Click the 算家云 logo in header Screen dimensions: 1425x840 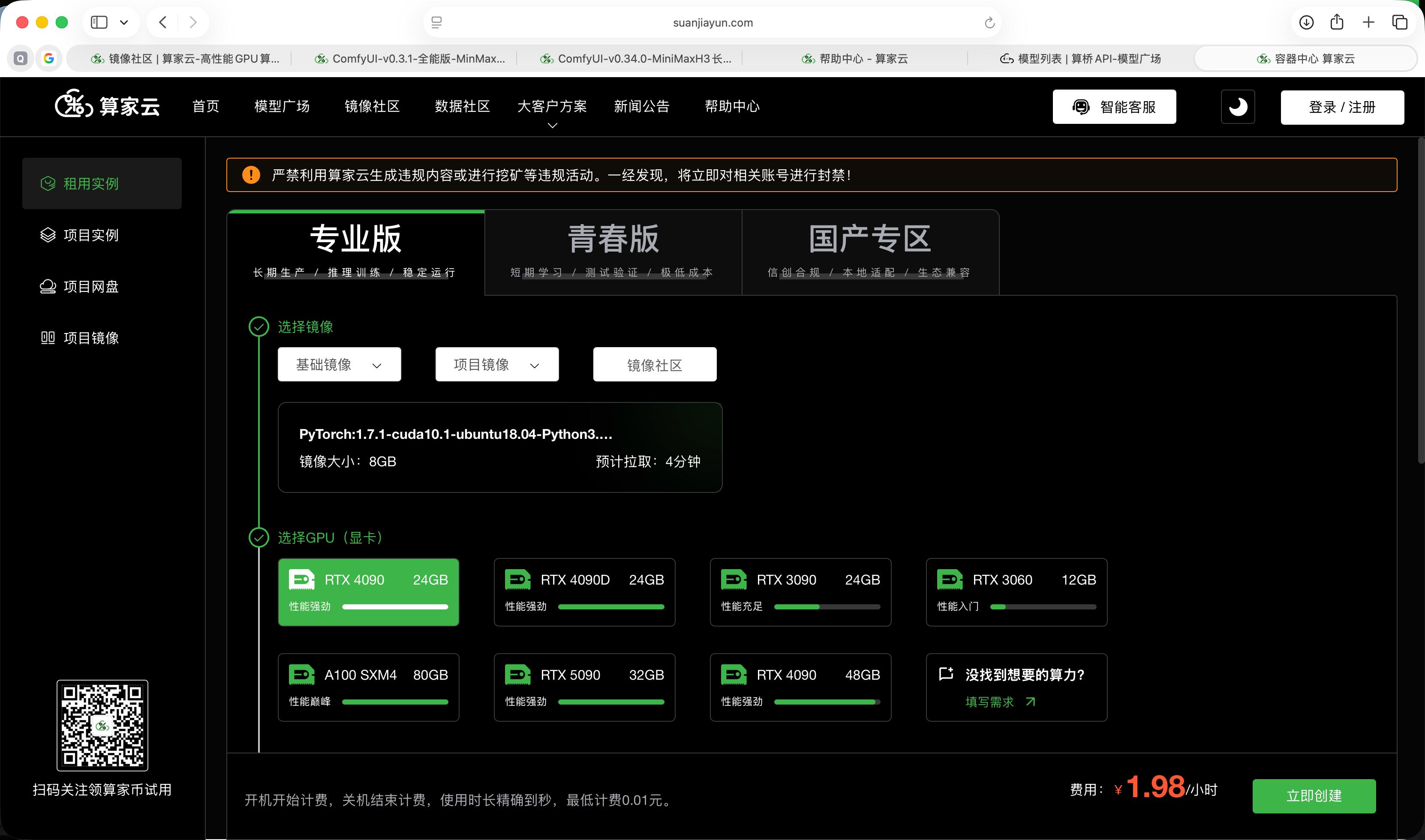click(x=108, y=105)
